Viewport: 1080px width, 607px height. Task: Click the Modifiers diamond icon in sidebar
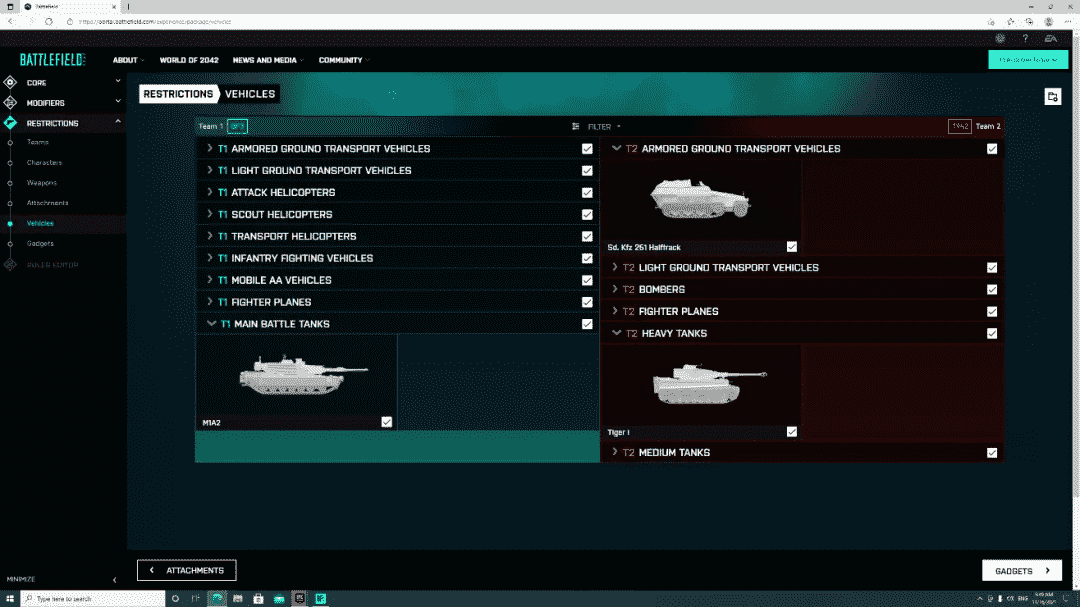pyautogui.click(x=10, y=103)
